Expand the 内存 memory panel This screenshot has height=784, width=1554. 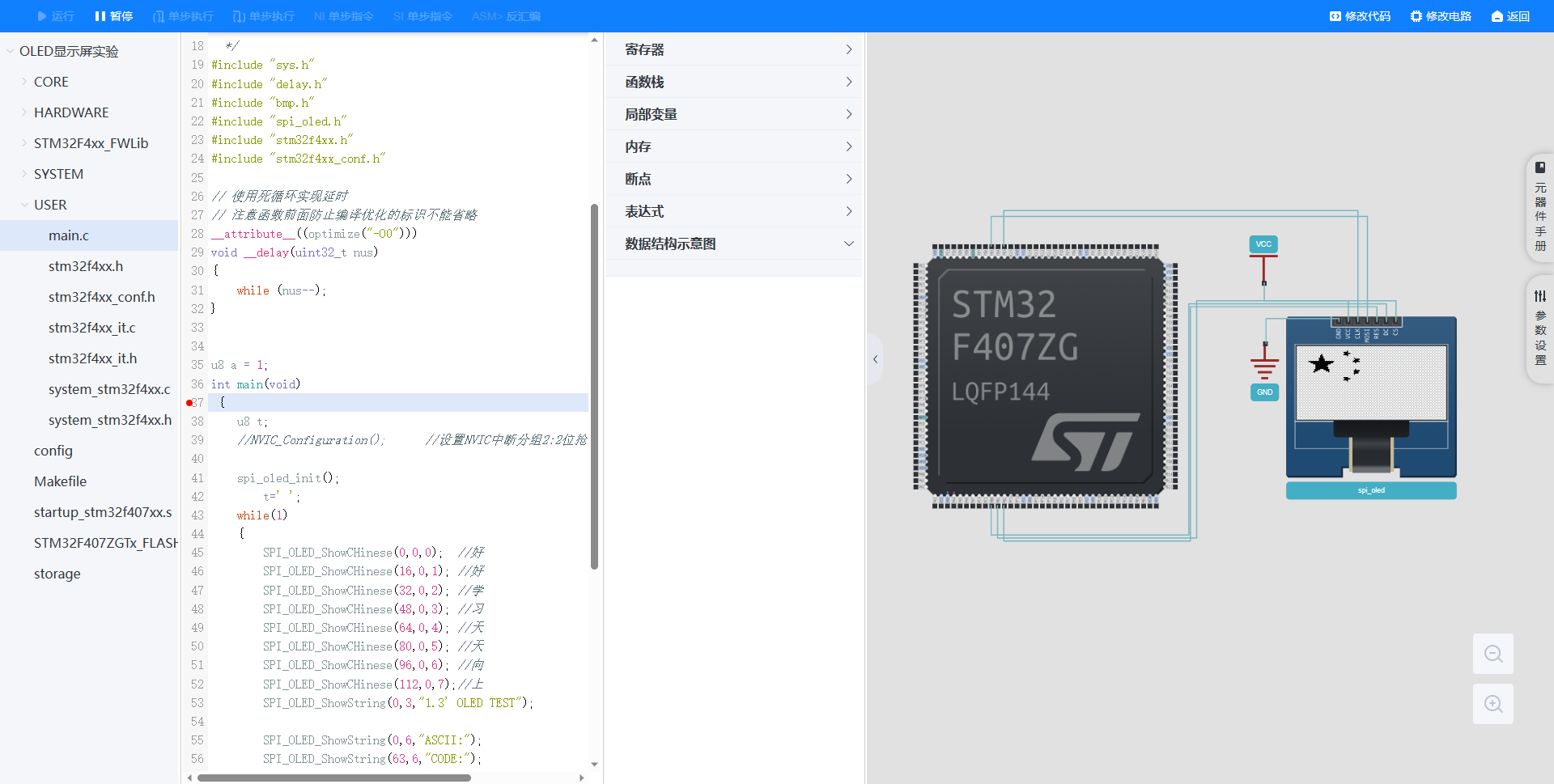tap(734, 146)
